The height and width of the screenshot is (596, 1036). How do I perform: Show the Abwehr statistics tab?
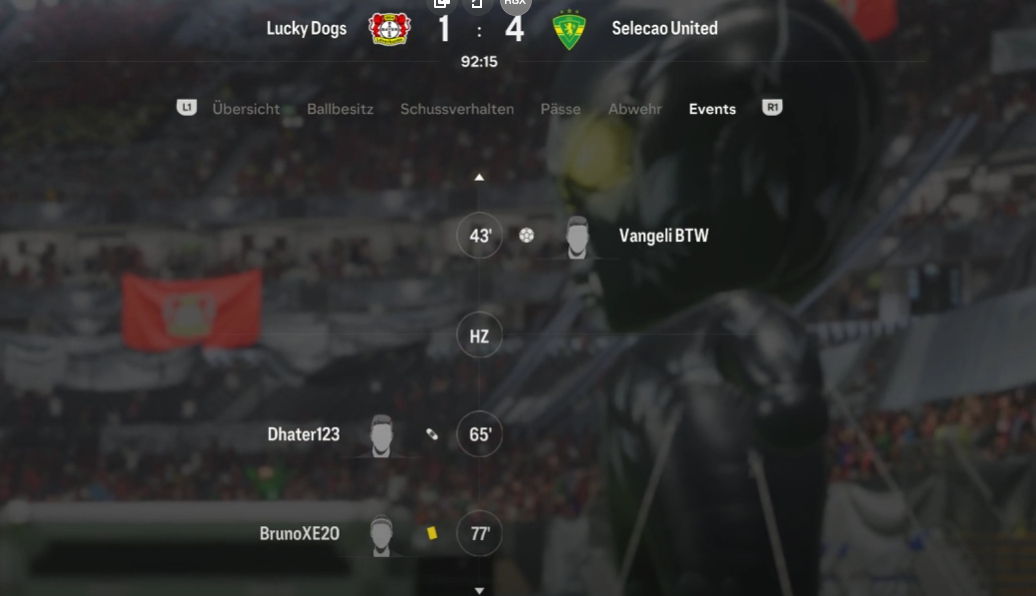point(635,109)
